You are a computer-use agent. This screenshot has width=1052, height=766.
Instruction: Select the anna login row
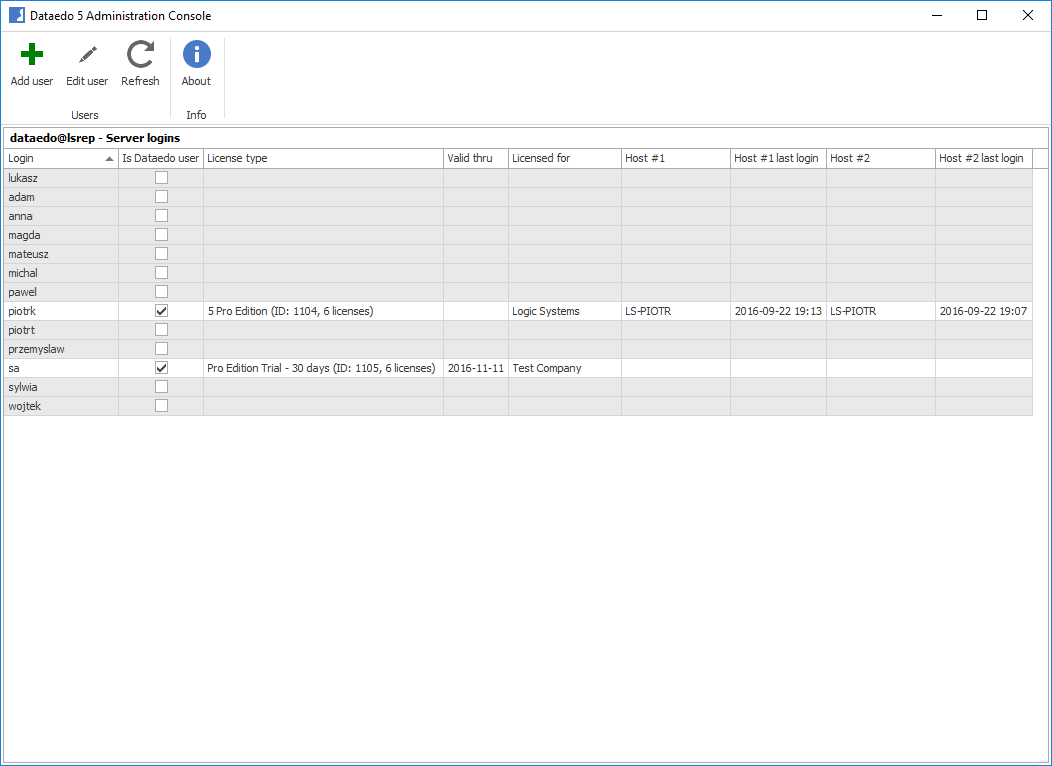[x=60, y=216]
